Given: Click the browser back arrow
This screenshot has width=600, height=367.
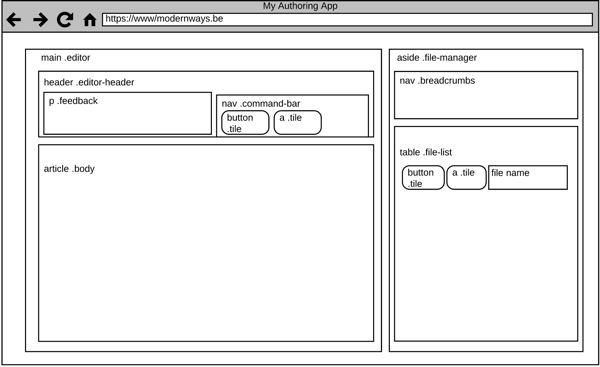Looking at the screenshot, I should coord(14,20).
